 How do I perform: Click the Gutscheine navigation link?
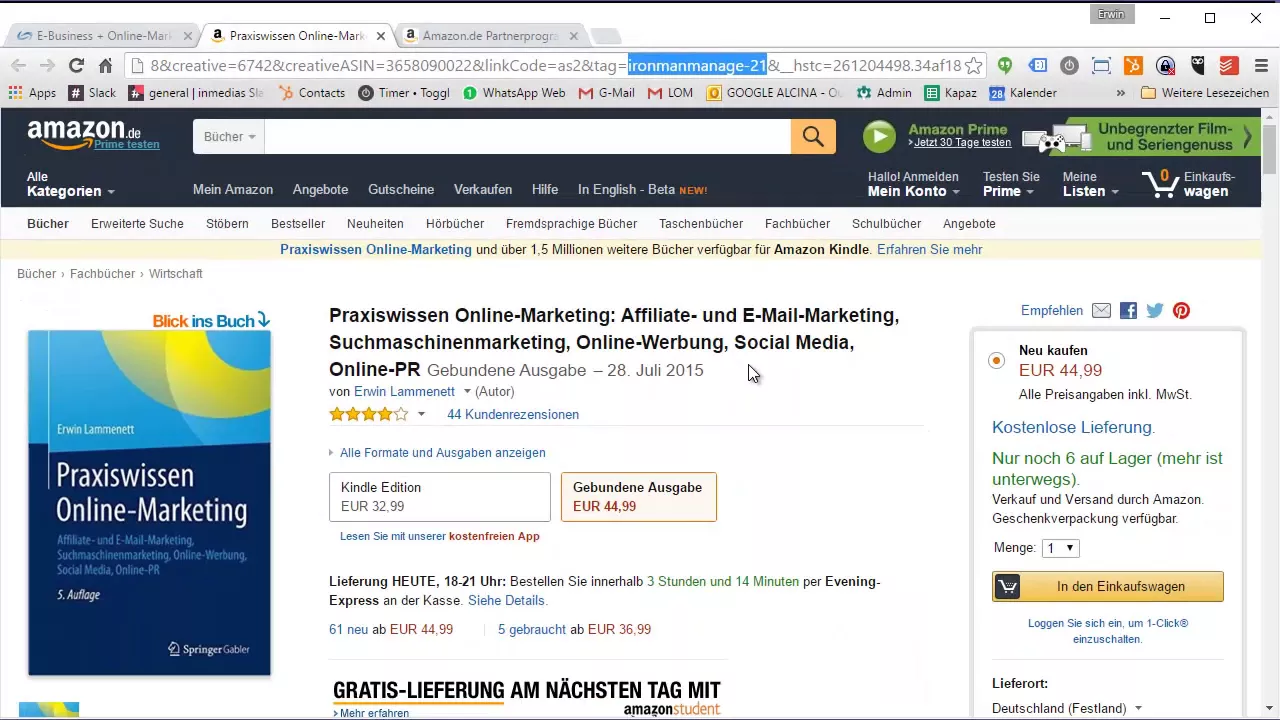pos(401,190)
